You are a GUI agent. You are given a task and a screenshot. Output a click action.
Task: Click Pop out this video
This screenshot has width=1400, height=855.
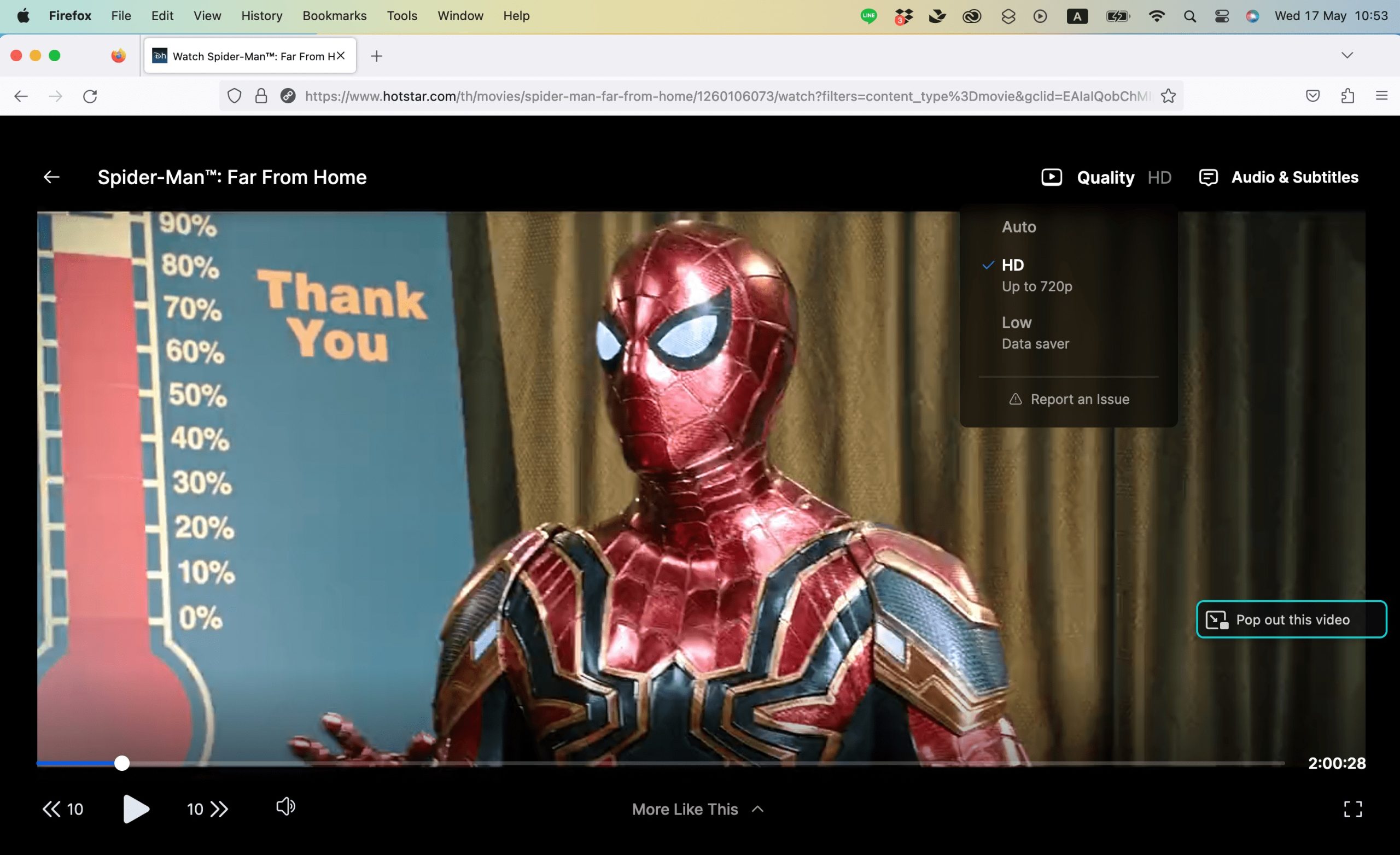[1291, 619]
